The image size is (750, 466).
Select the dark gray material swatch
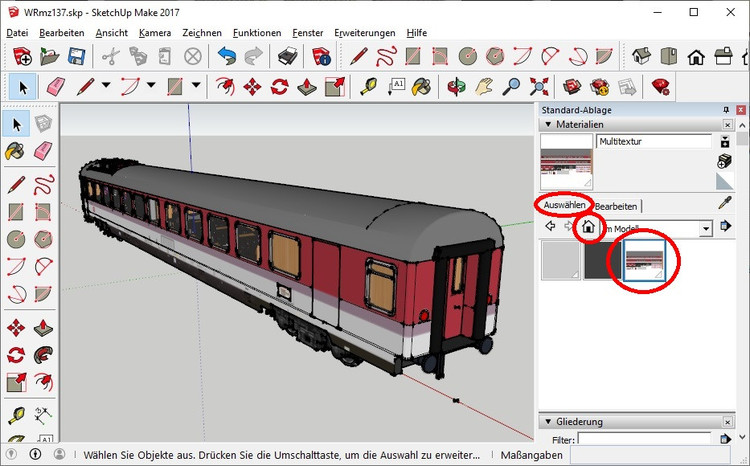click(602, 261)
